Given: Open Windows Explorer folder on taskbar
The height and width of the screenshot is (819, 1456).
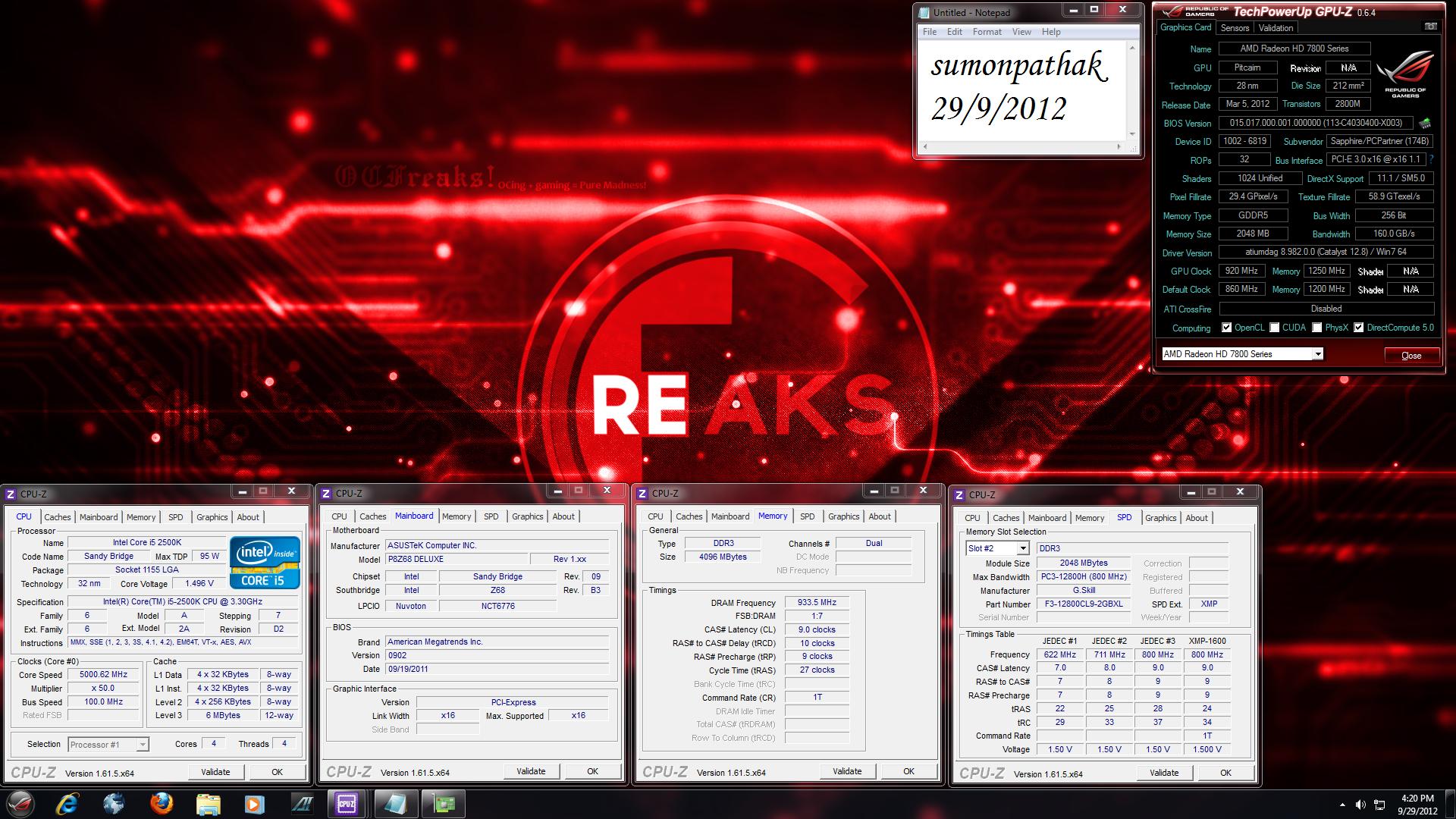Looking at the screenshot, I should tap(208, 804).
